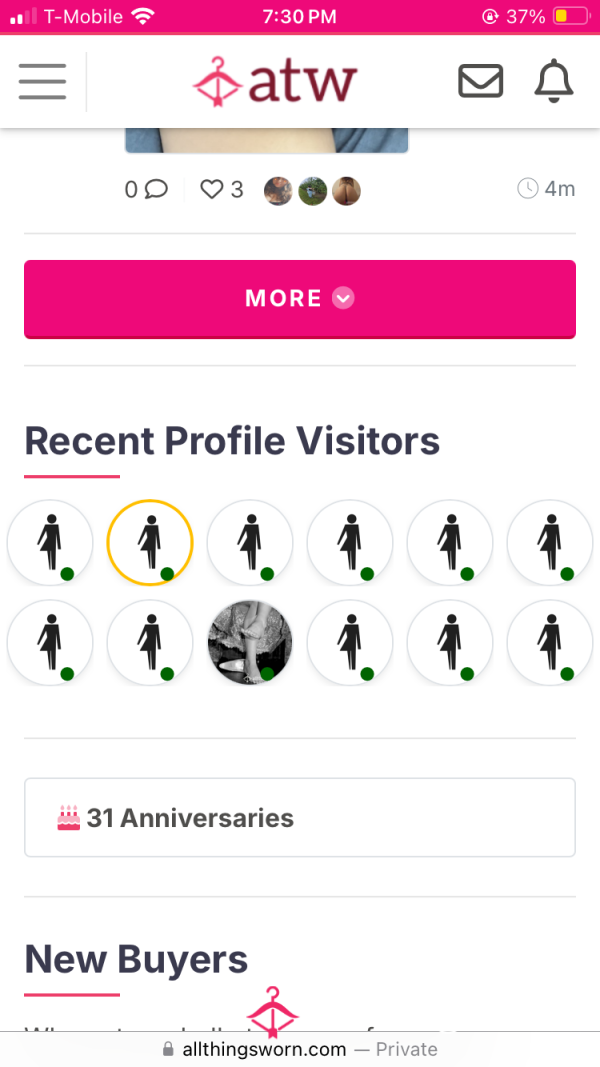
Task: Open the messages envelope icon
Action: tap(480, 82)
